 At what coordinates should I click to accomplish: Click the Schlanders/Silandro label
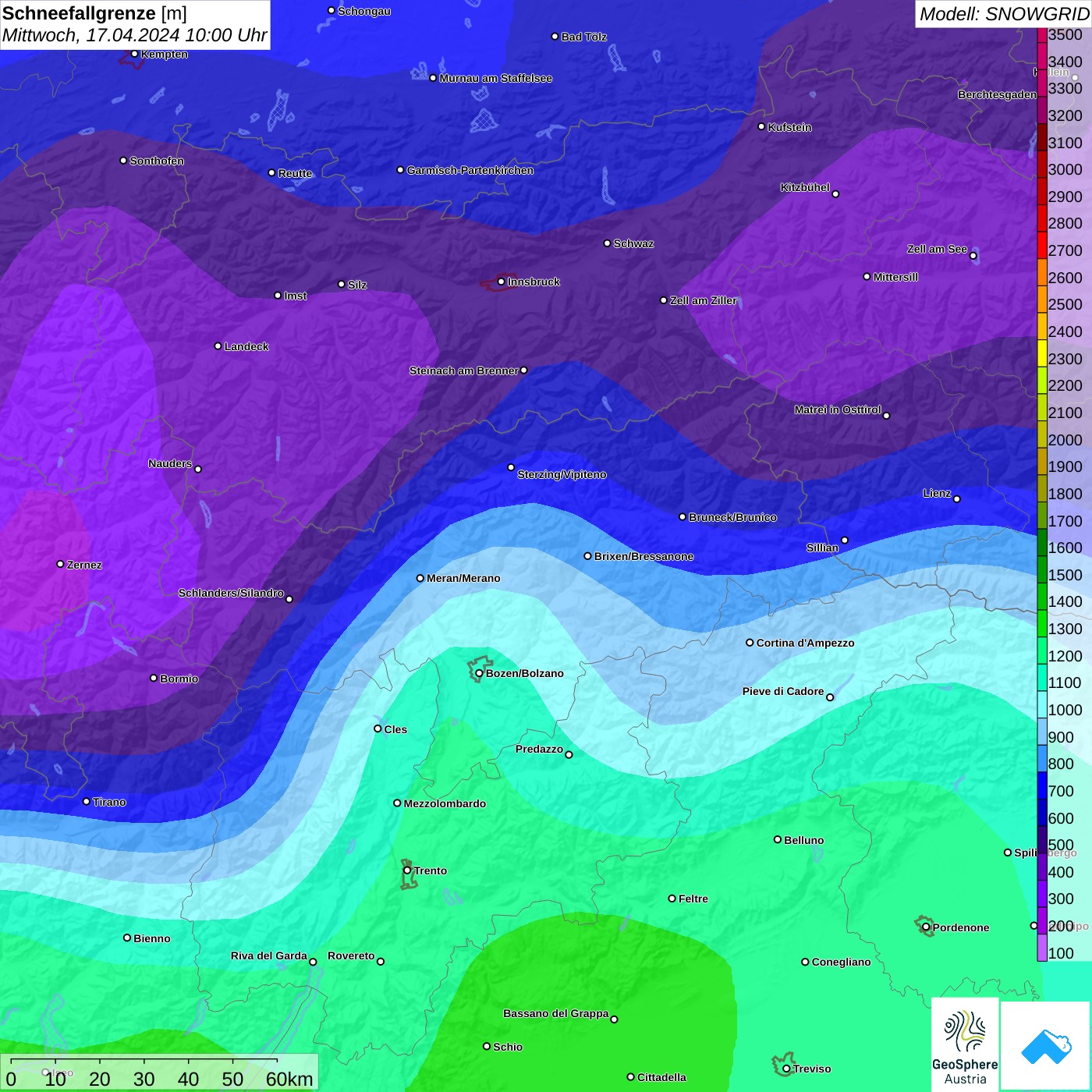pos(232,593)
